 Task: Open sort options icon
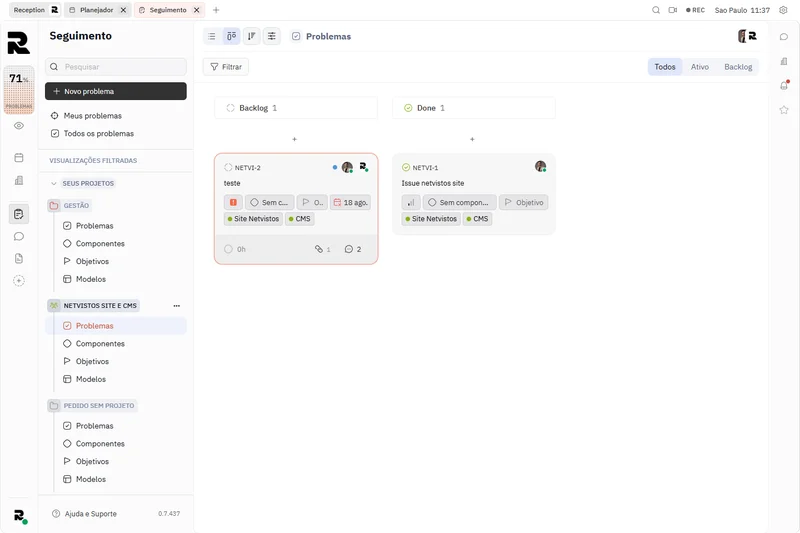252,36
